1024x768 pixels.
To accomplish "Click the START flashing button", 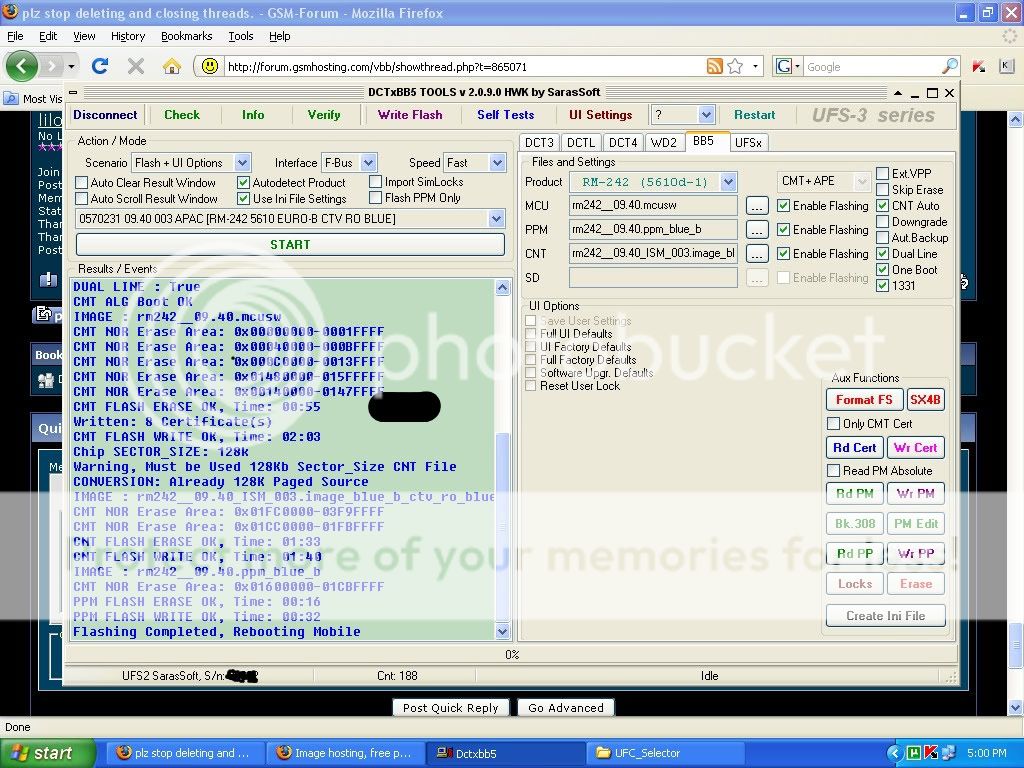I will 291,244.
